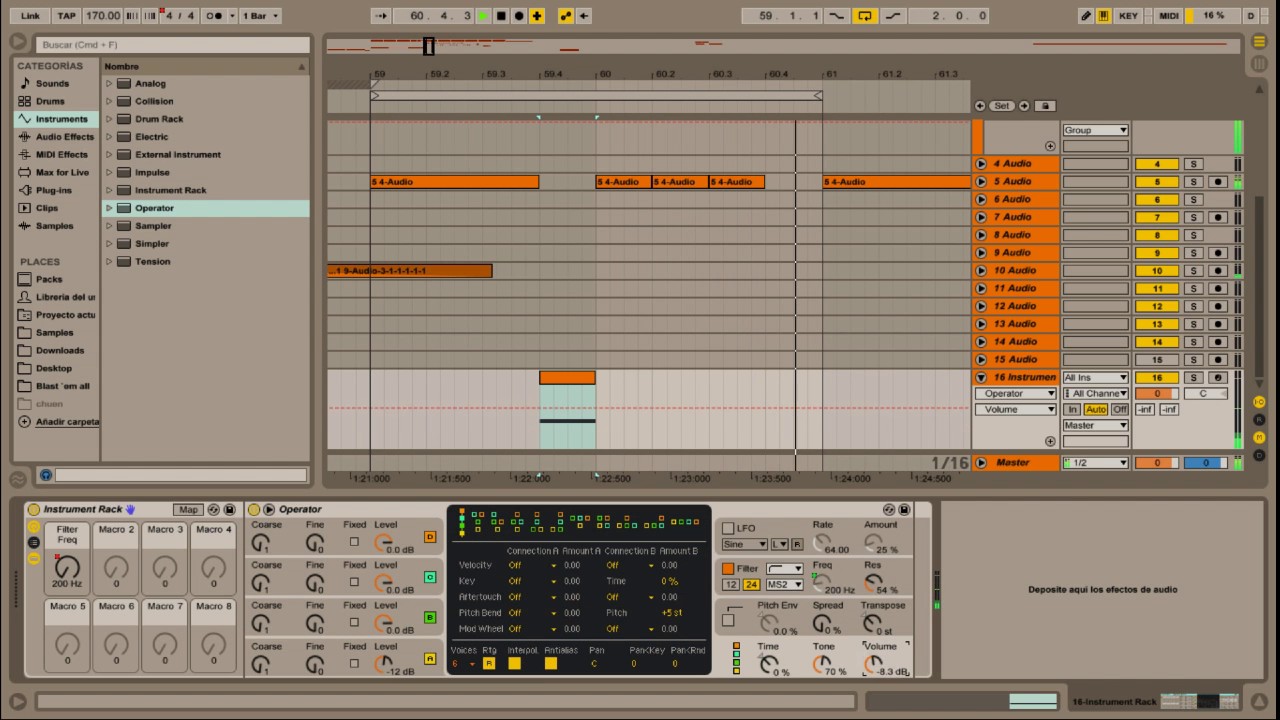The image size is (1280, 720).
Task: Select Operator oscillator A button
Action: [x=430, y=659]
